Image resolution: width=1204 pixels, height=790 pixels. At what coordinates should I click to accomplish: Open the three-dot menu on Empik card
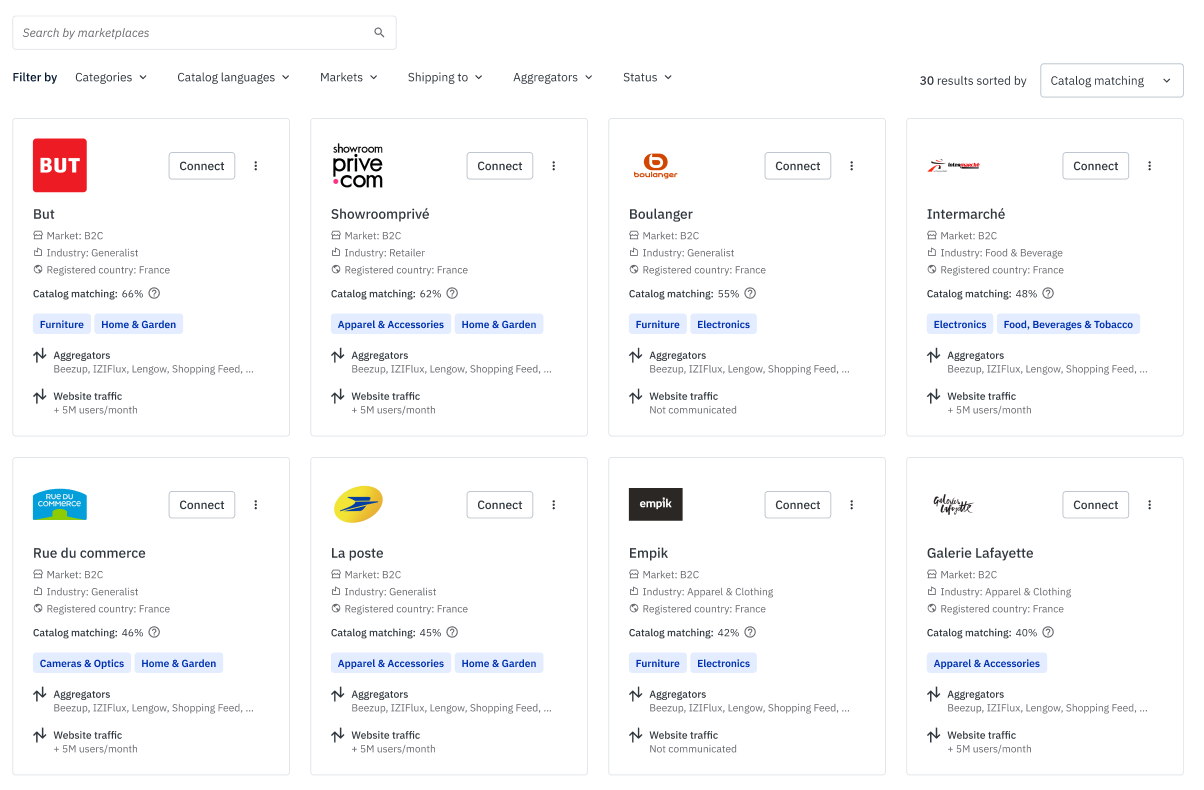[852, 505]
